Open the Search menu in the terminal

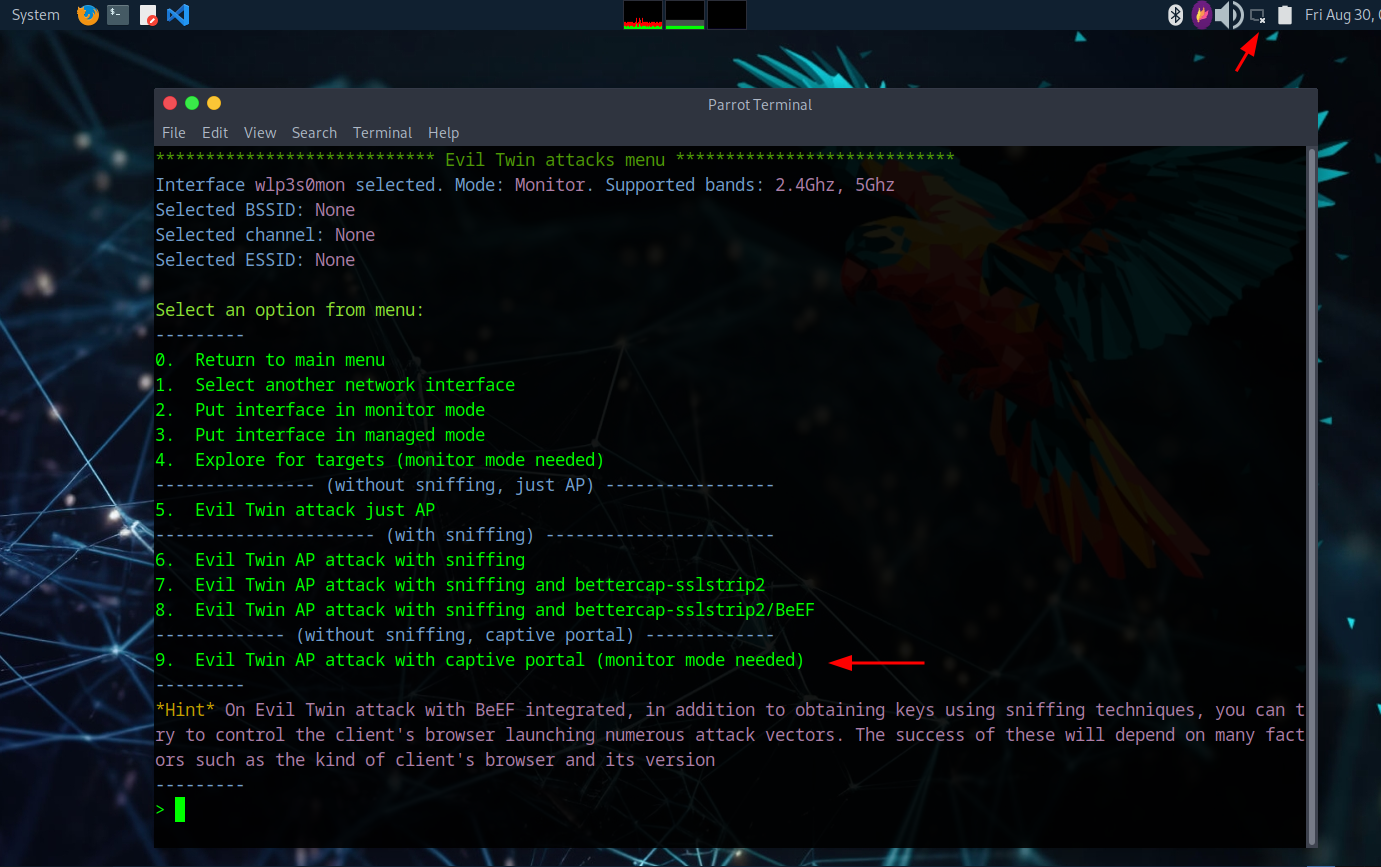314,133
